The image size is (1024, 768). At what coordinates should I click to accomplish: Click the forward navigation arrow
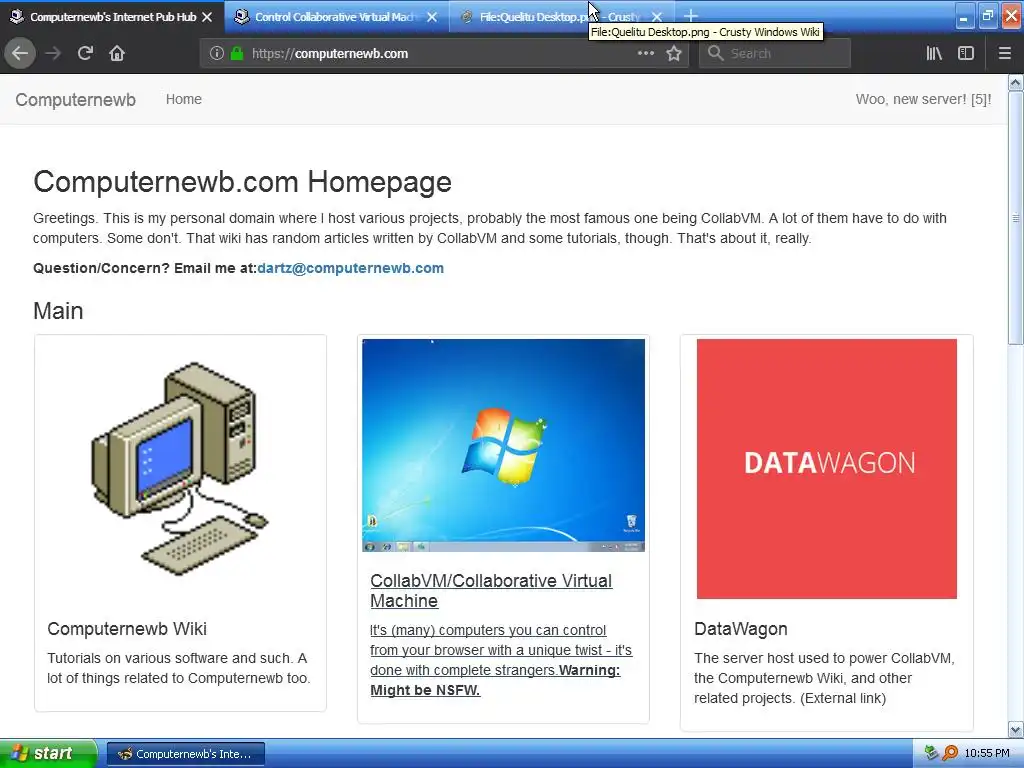(53, 54)
